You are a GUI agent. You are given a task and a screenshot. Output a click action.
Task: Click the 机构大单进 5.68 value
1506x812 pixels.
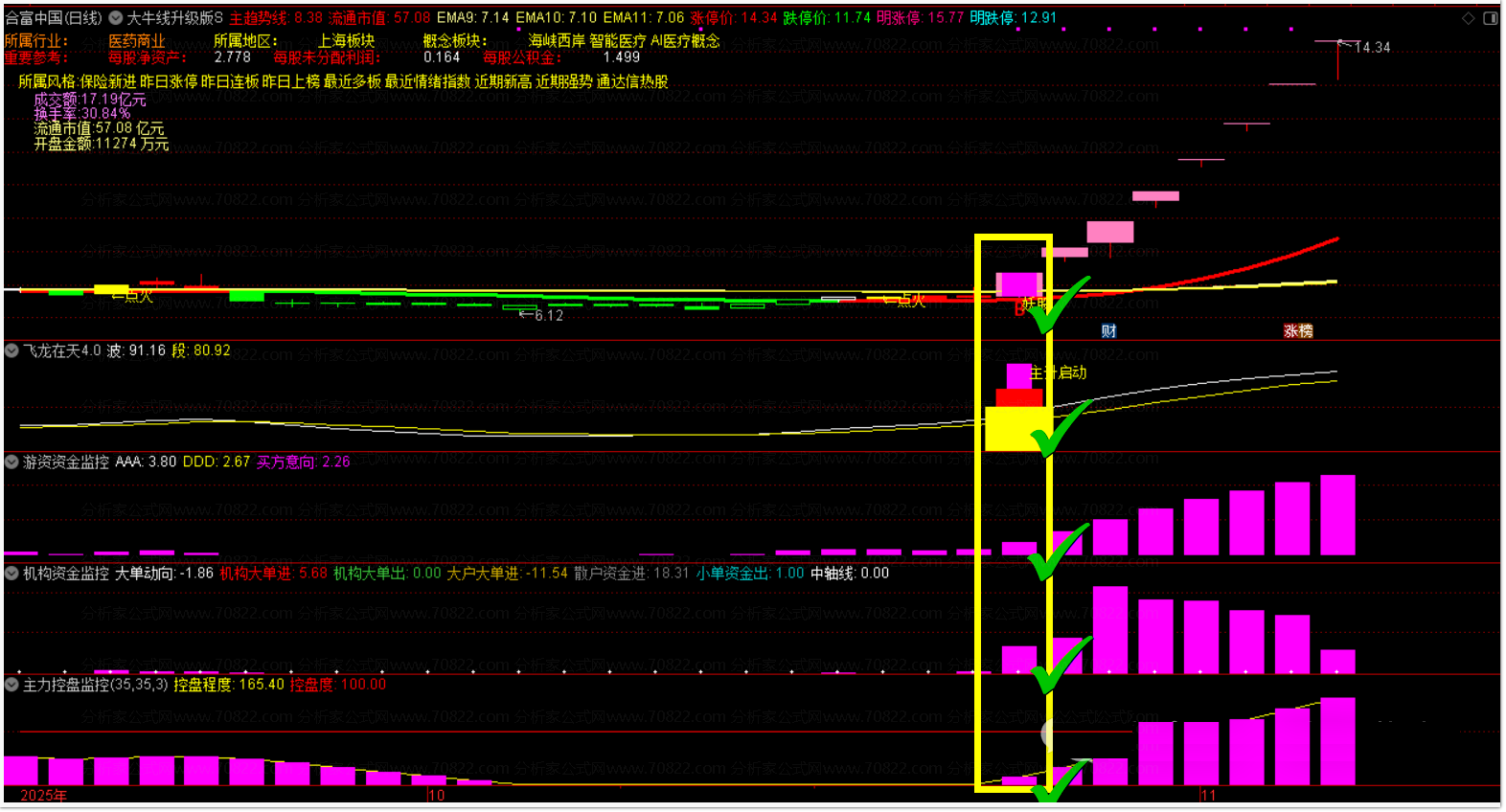(274, 573)
